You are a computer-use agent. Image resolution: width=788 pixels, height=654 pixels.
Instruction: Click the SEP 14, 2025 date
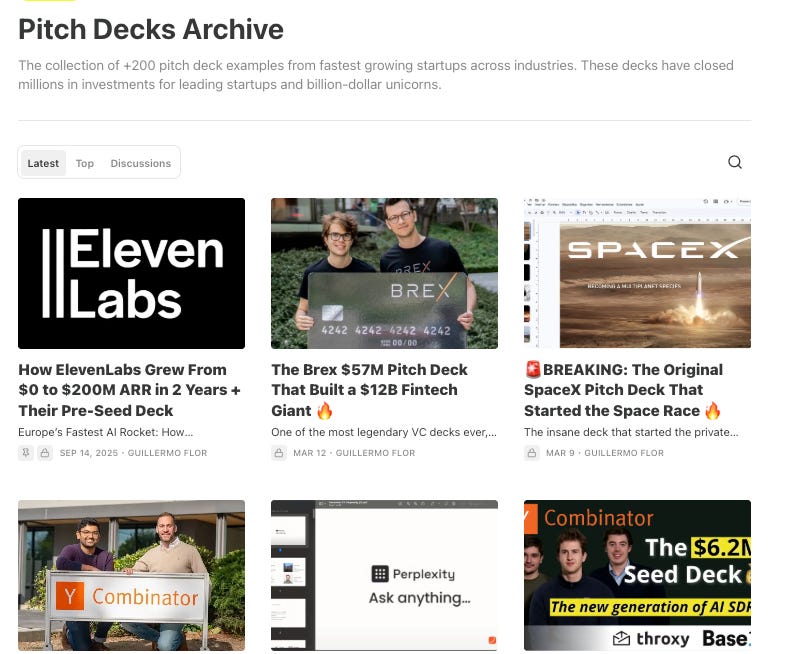(89, 453)
